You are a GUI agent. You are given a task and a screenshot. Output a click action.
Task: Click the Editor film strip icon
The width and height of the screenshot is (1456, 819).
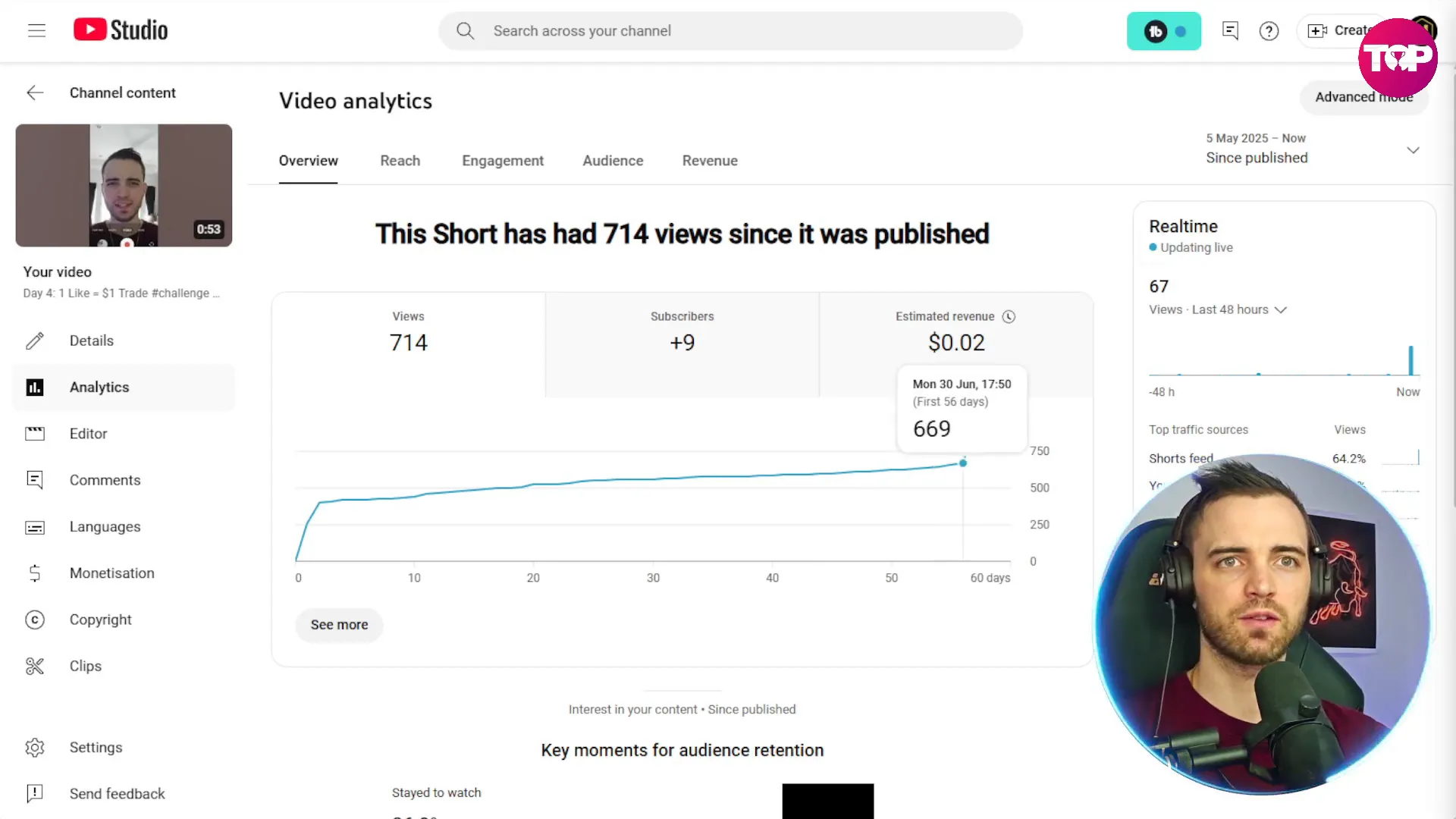(x=35, y=434)
